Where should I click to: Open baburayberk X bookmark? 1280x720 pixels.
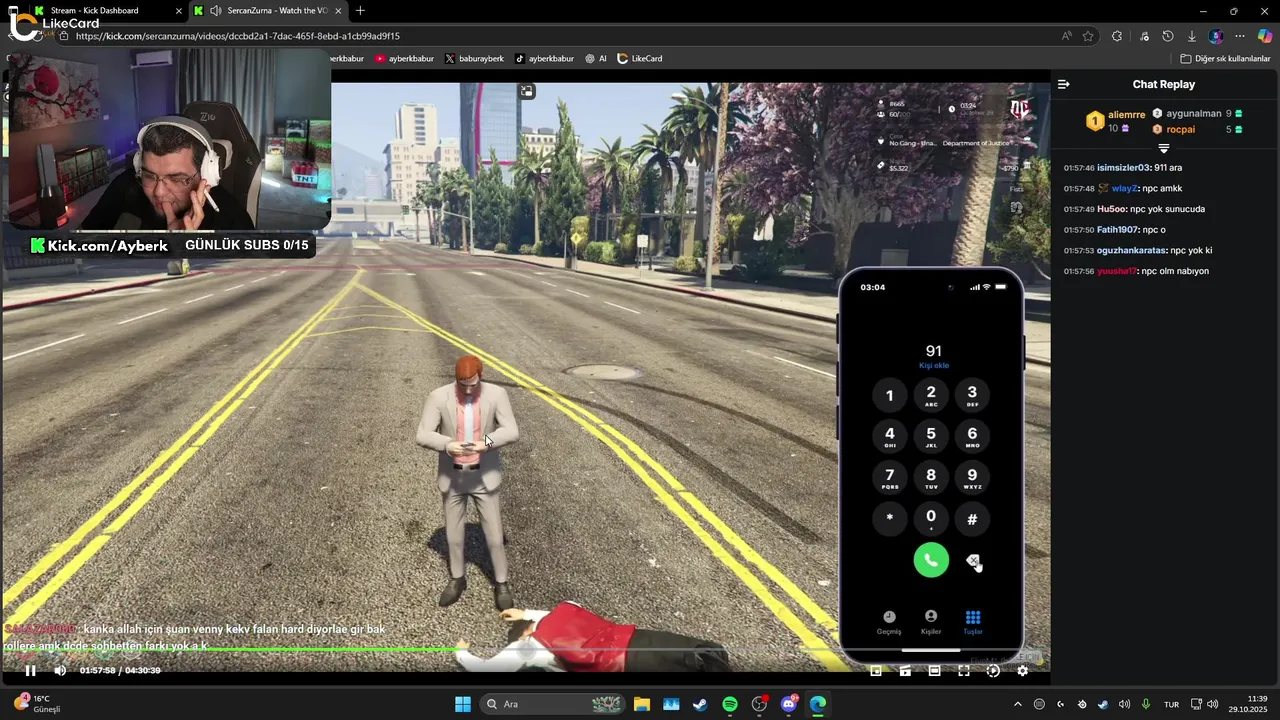tap(474, 59)
